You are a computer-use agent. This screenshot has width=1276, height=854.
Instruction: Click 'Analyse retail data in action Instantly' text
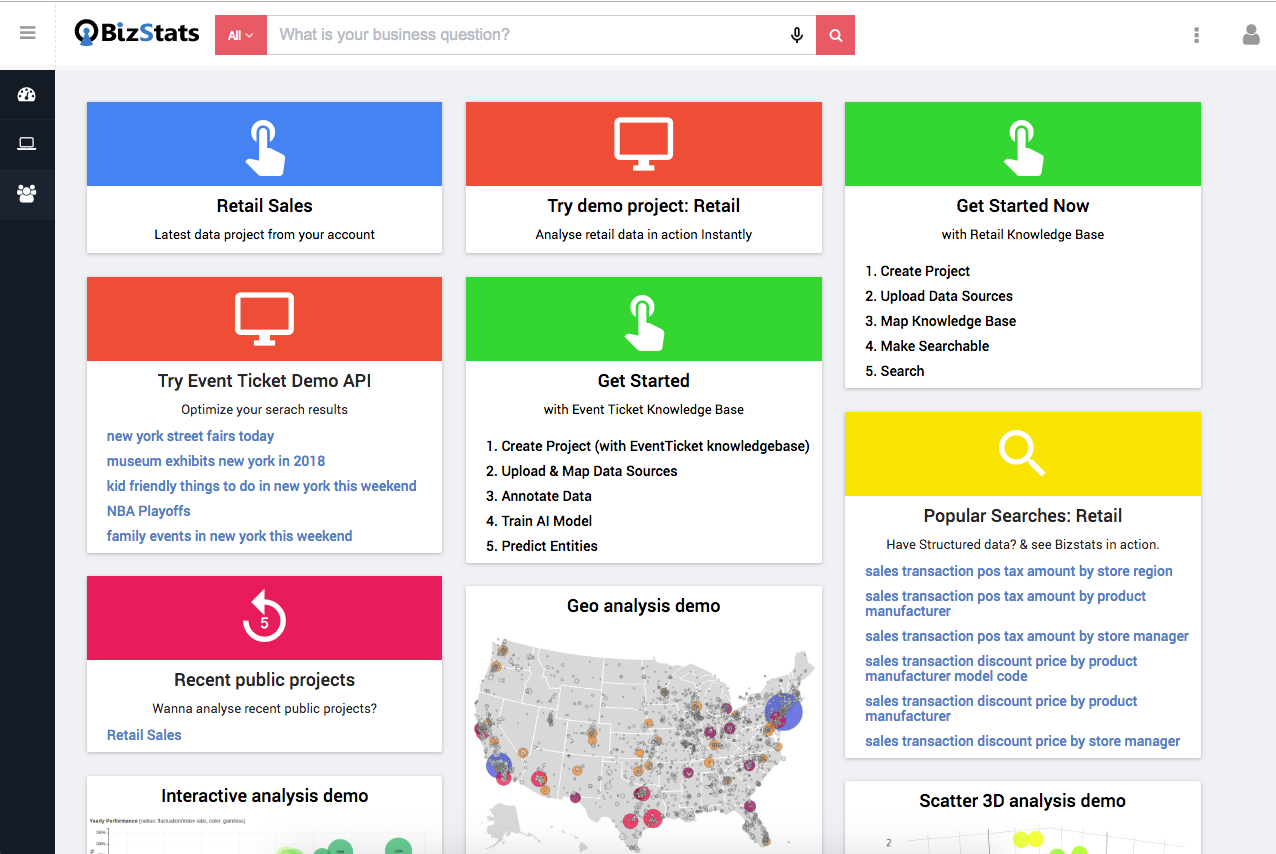pos(643,235)
